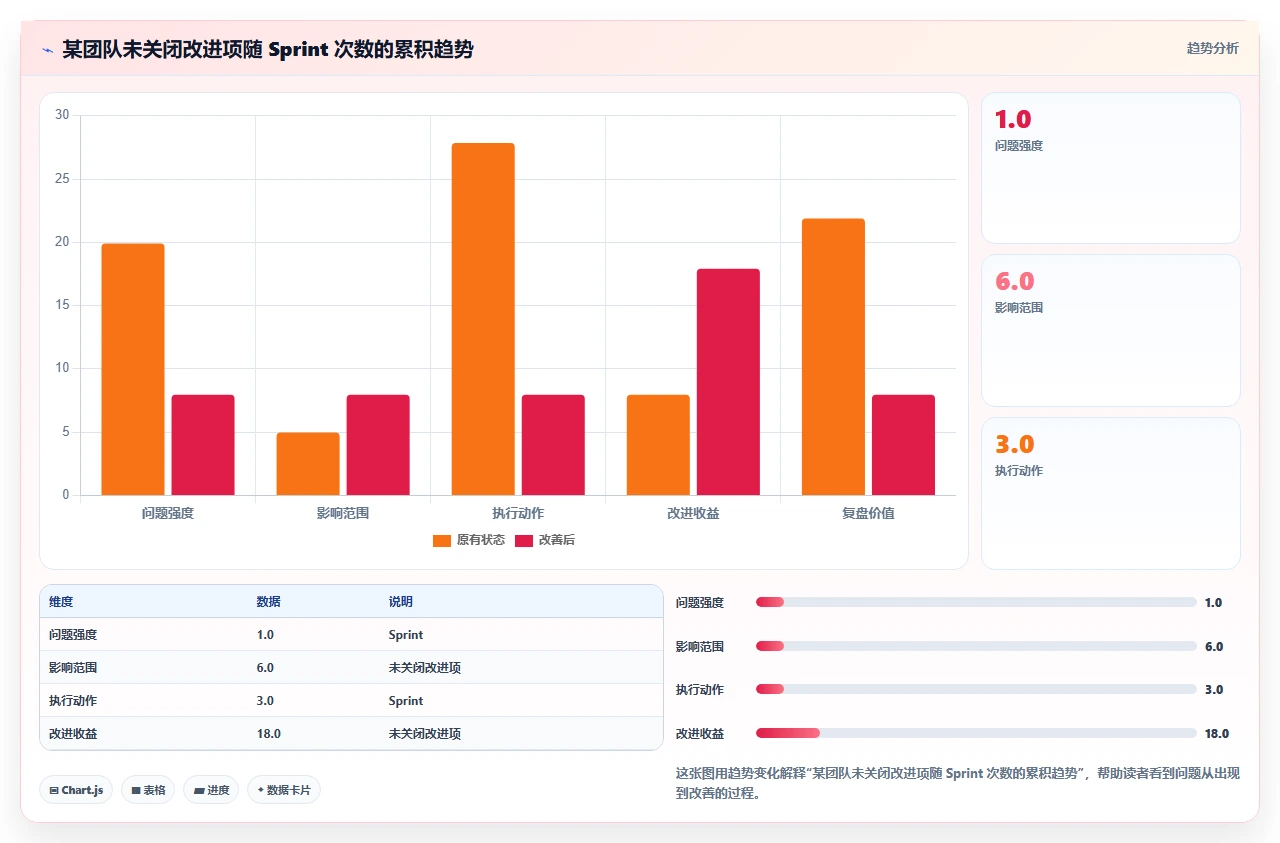The image size is (1280, 843).
Task: Click the trend icon beside the title
Action: click(x=47, y=50)
